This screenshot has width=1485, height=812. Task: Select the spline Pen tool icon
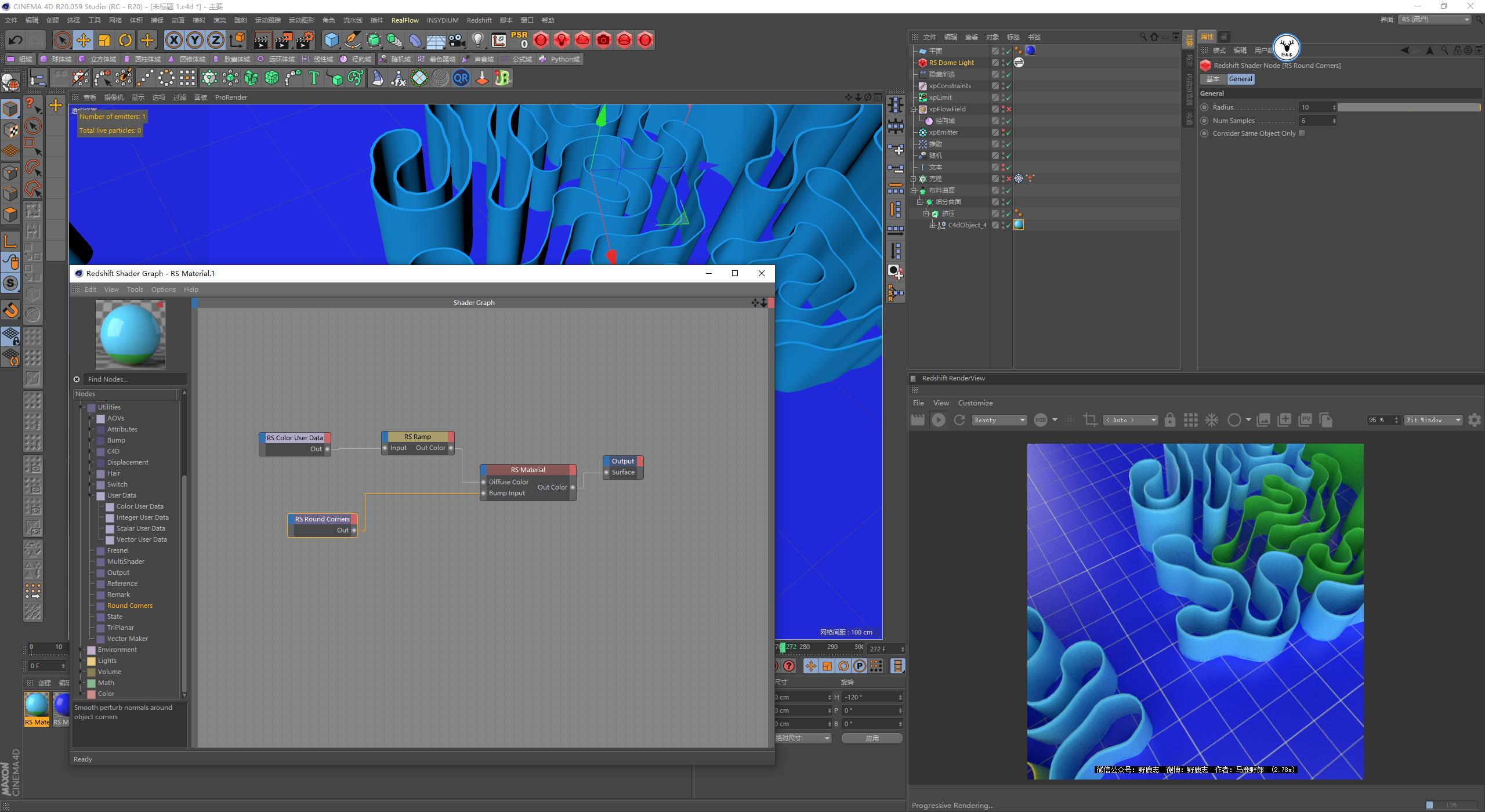352,39
